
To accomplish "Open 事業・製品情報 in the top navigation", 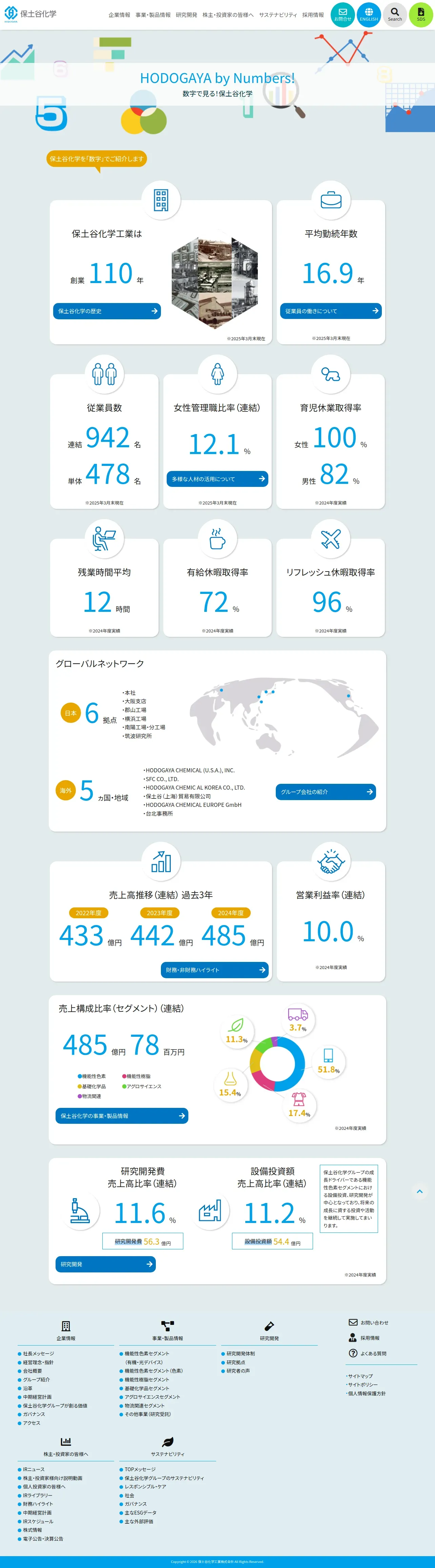I will (x=153, y=15).
